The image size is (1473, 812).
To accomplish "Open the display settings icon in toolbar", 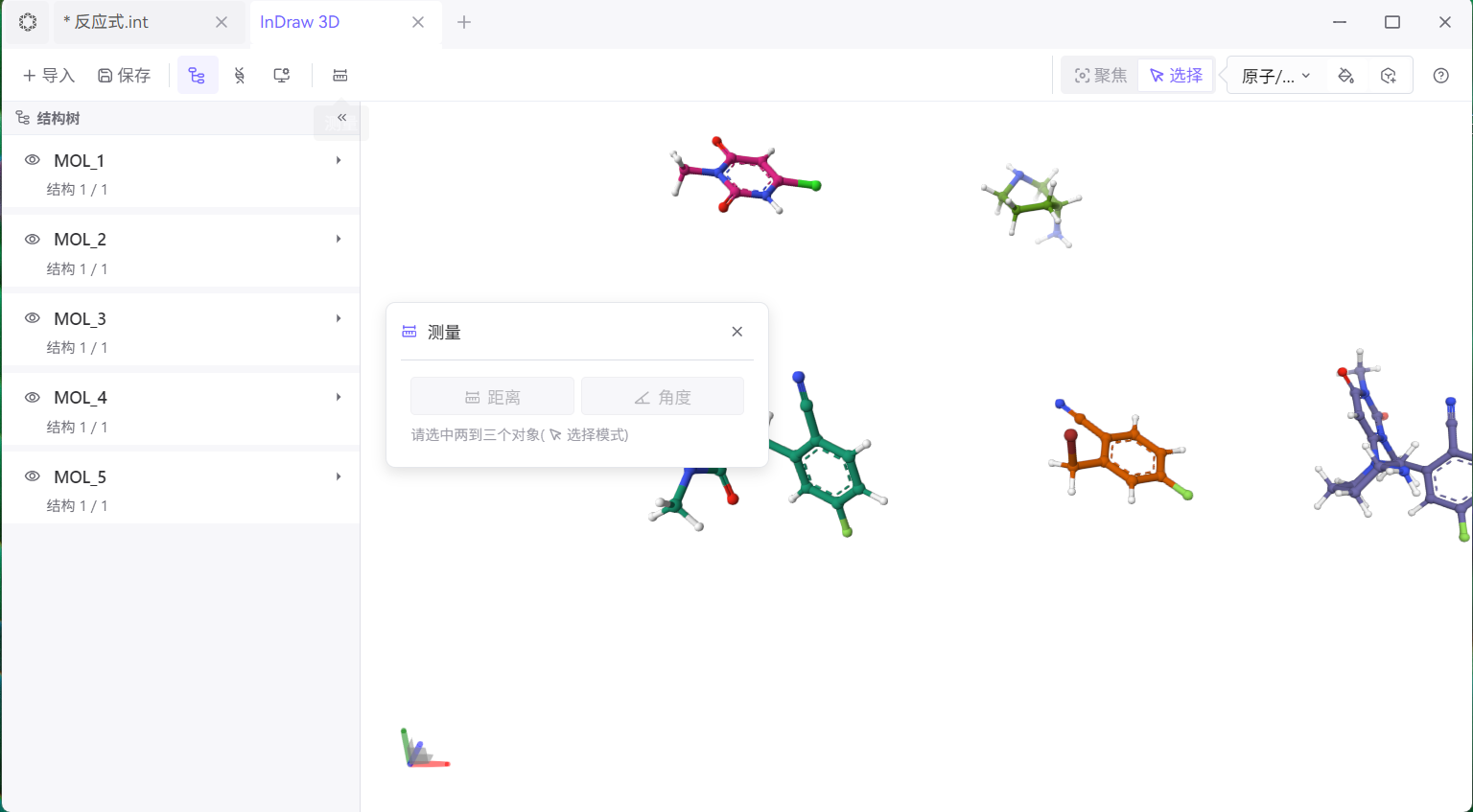I will 281,75.
